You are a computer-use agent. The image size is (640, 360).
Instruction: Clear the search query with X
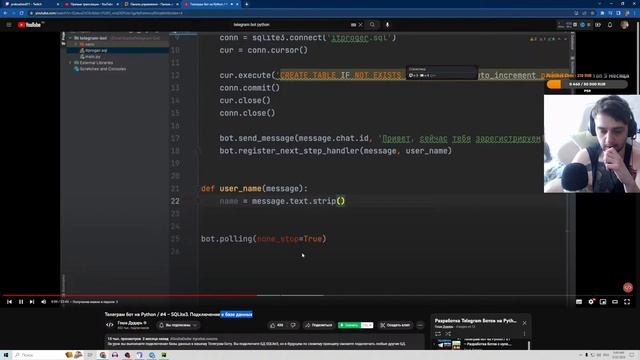point(360,24)
